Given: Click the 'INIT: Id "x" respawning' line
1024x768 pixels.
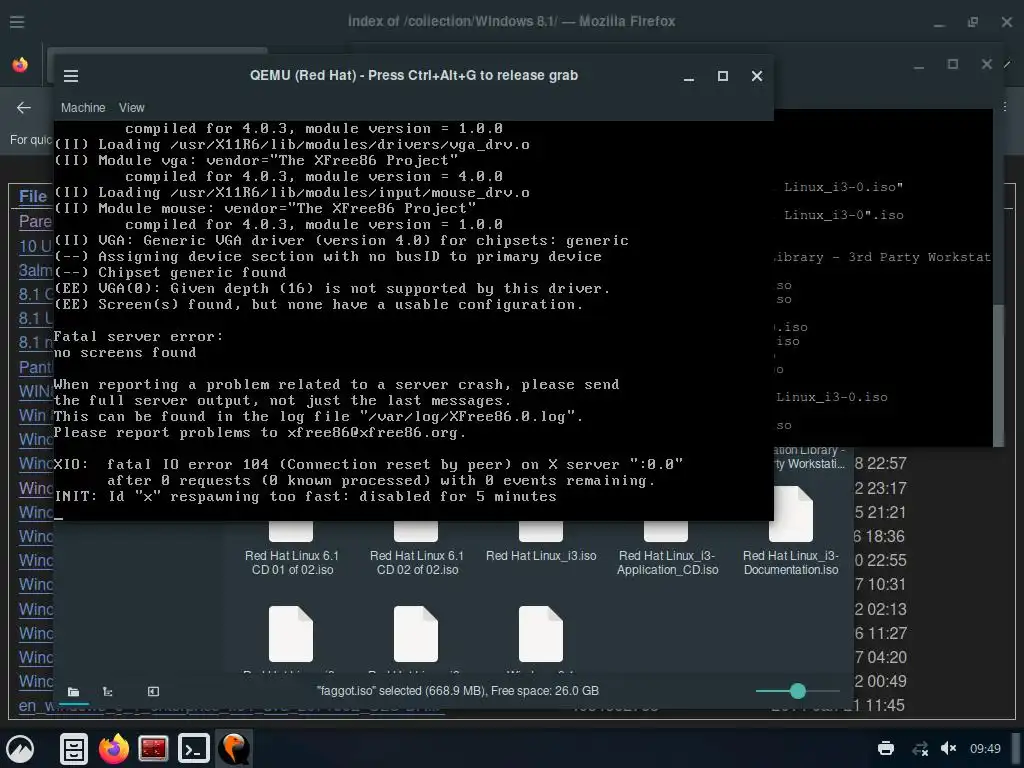Looking at the screenshot, I should [305, 497].
